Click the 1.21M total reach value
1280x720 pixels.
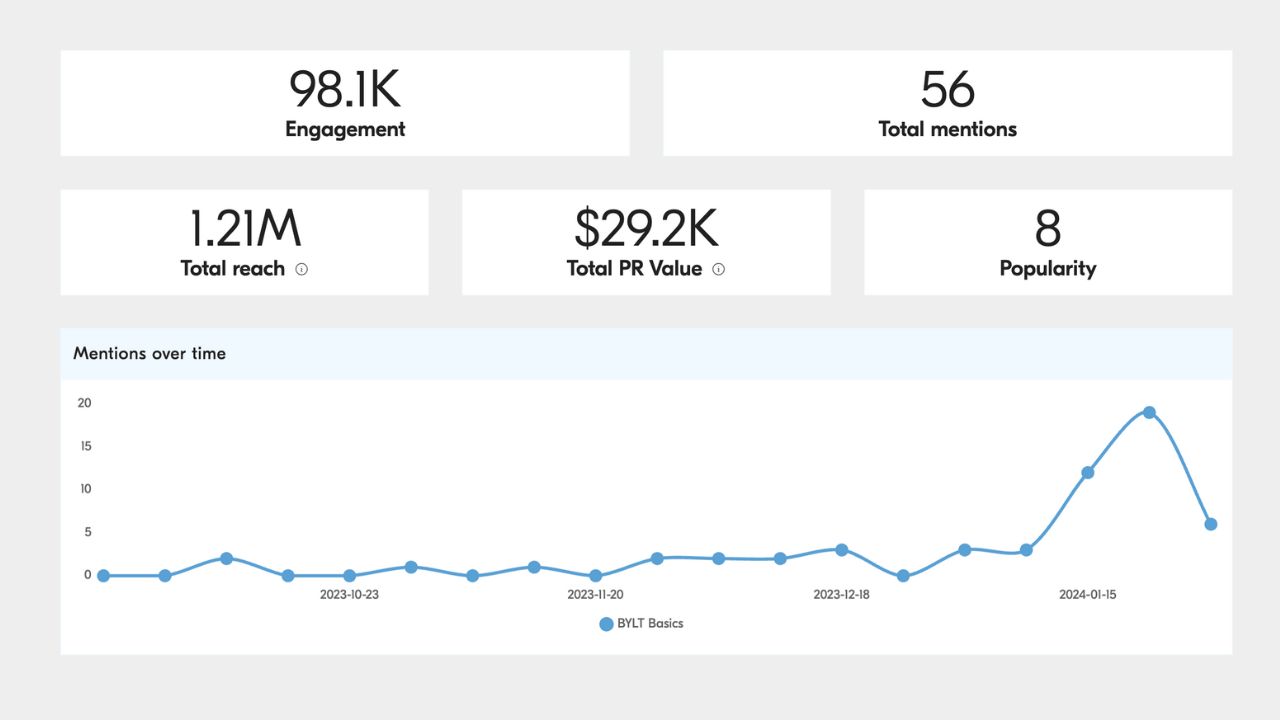pyautogui.click(x=245, y=228)
